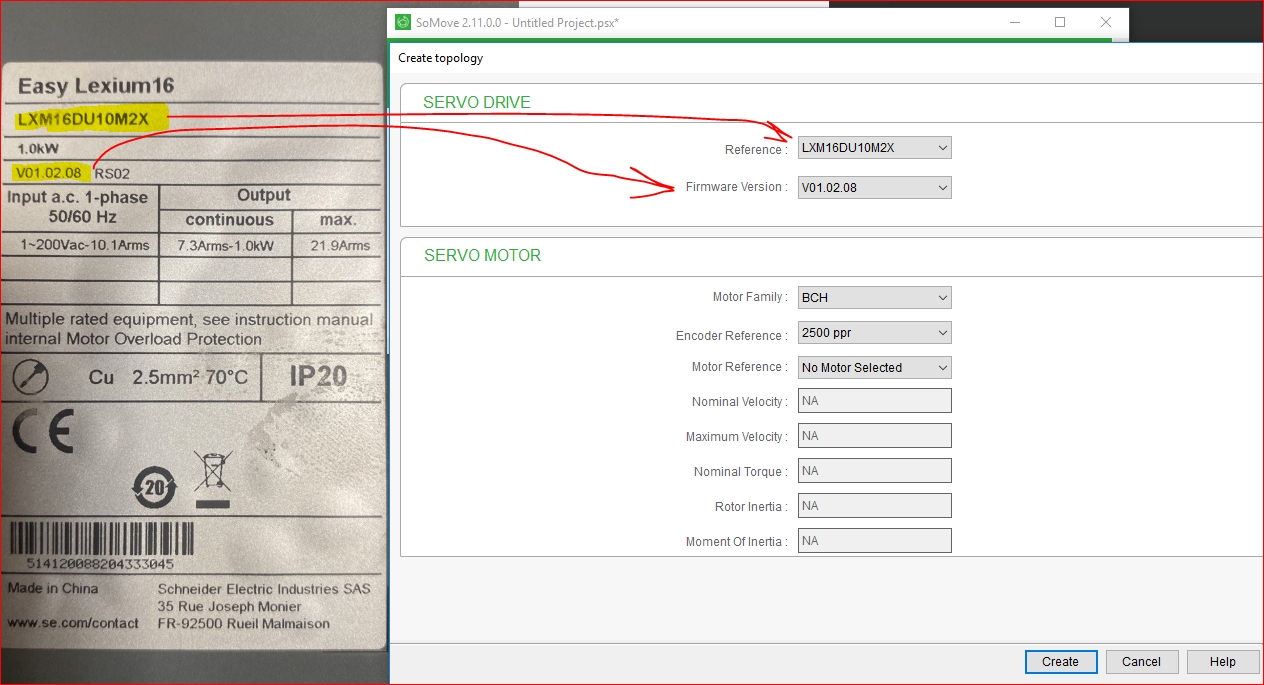Image resolution: width=1264 pixels, height=685 pixels.
Task: Click the Nominal Velocity field
Action: (x=874, y=401)
